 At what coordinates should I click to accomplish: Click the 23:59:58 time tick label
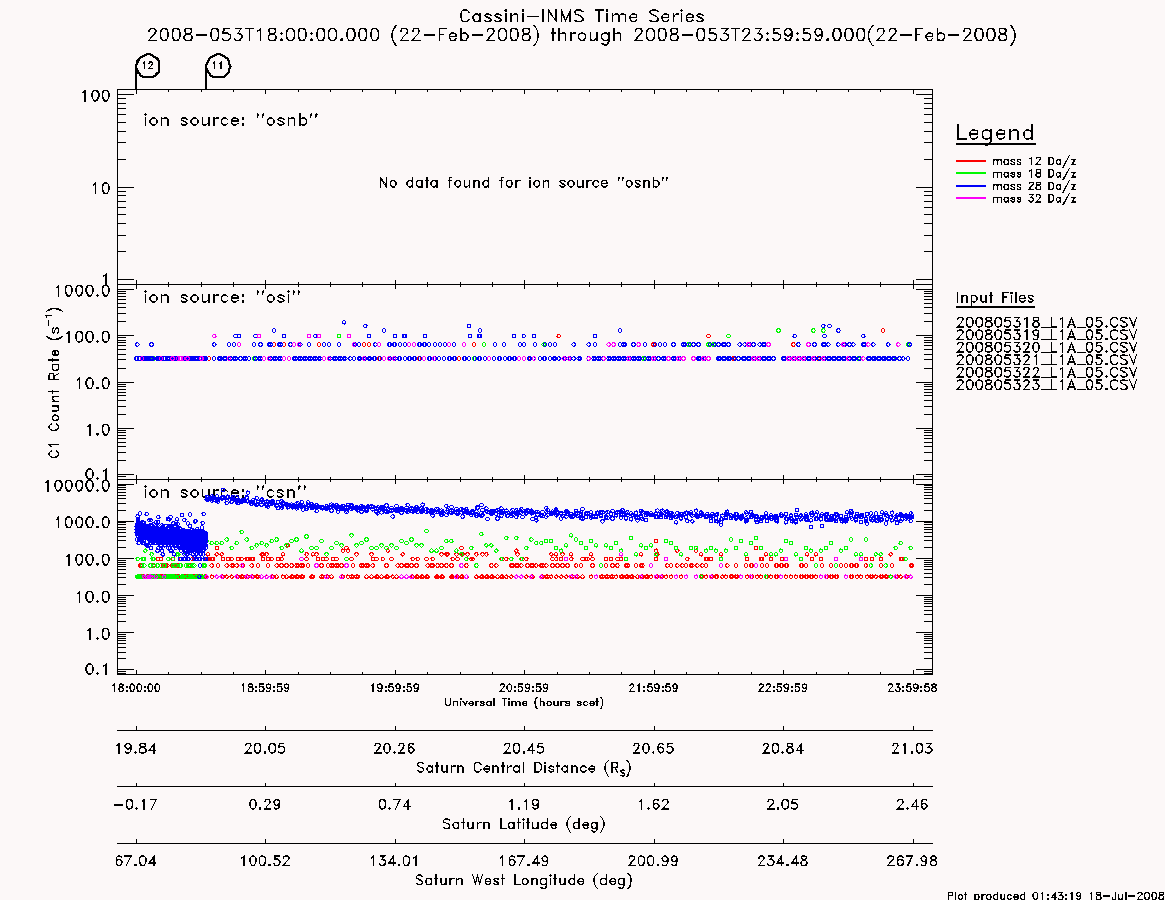coord(912,688)
